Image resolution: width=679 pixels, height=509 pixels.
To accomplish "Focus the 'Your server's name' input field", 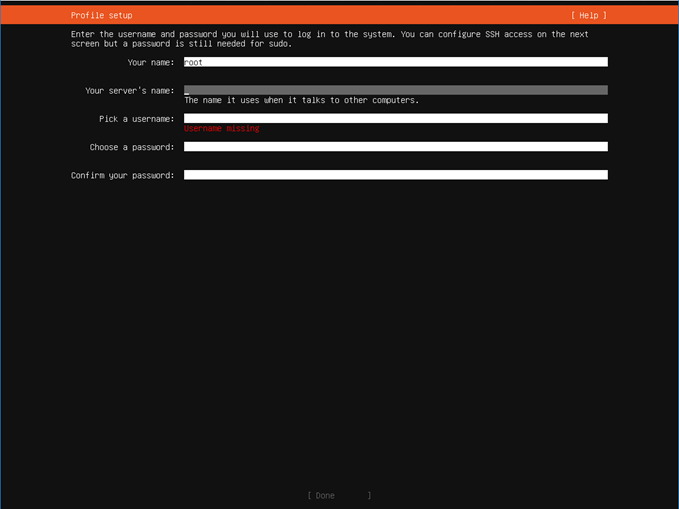I will click(x=395, y=90).
